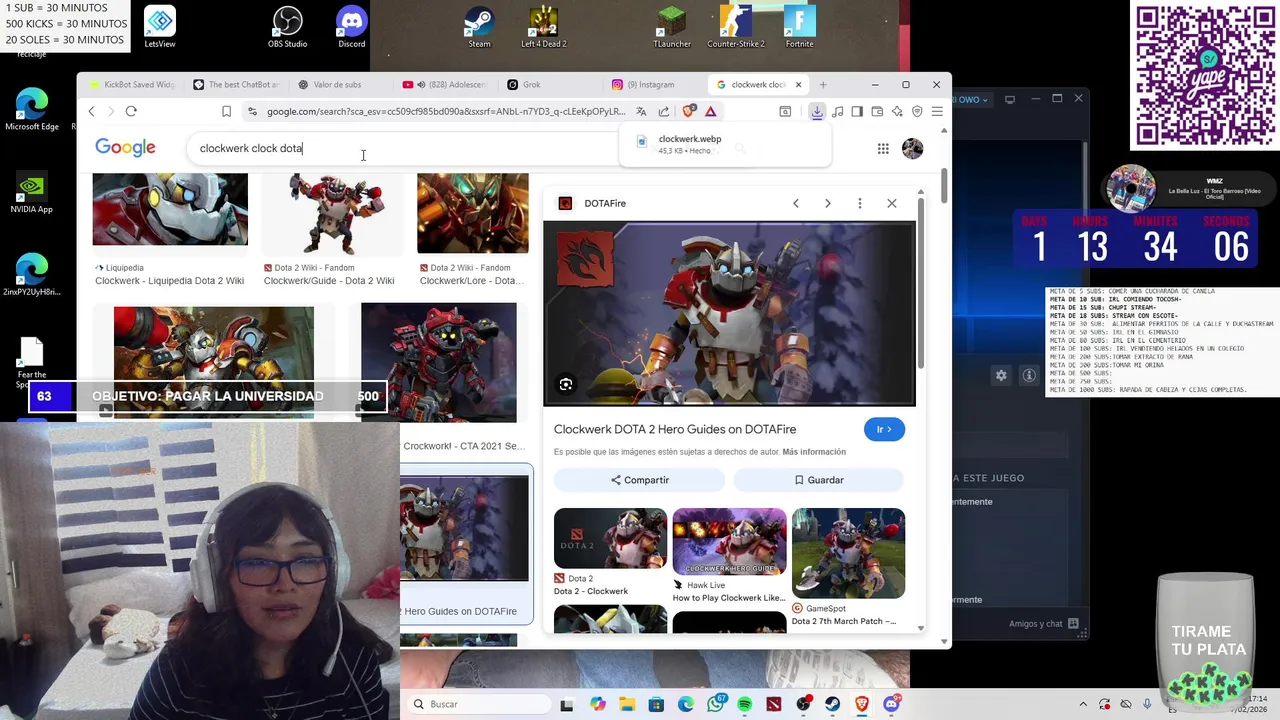Viewport: 1280px width, 720px height.
Task: Toggle the browser sidebar panel
Action: (x=857, y=111)
